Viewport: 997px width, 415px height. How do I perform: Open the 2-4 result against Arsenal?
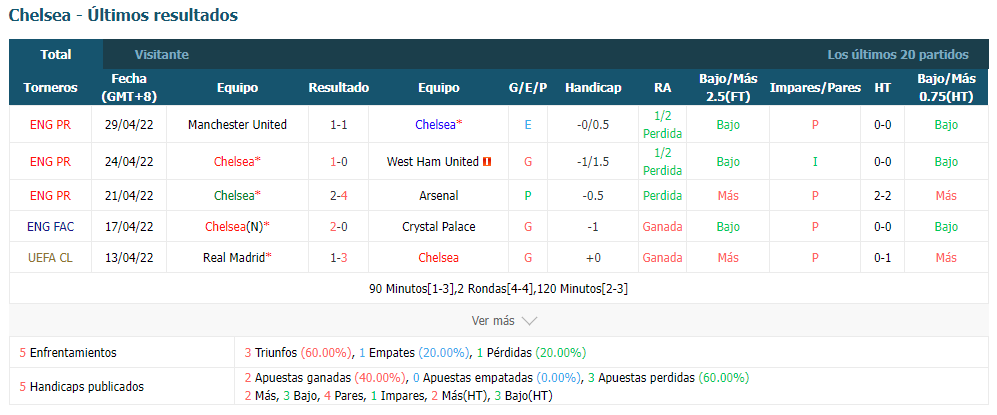click(x=338, y=196)
